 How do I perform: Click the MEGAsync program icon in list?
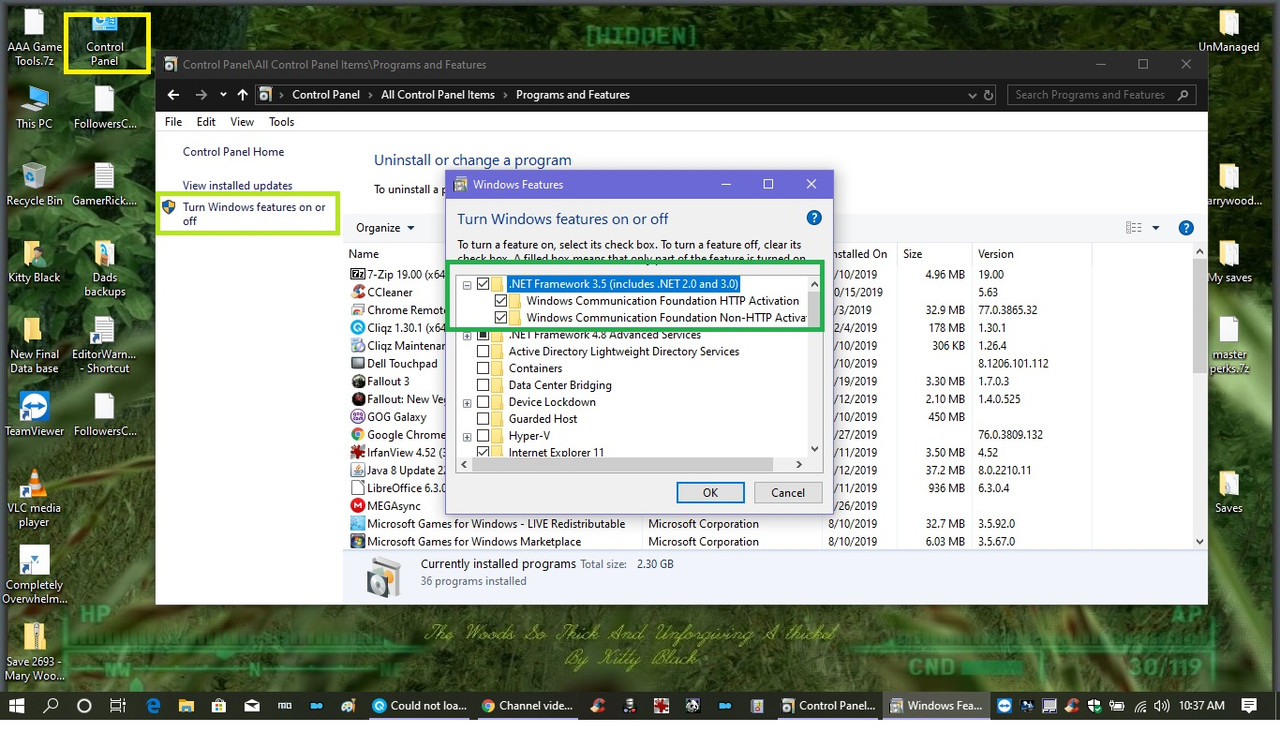coord(357,506)
